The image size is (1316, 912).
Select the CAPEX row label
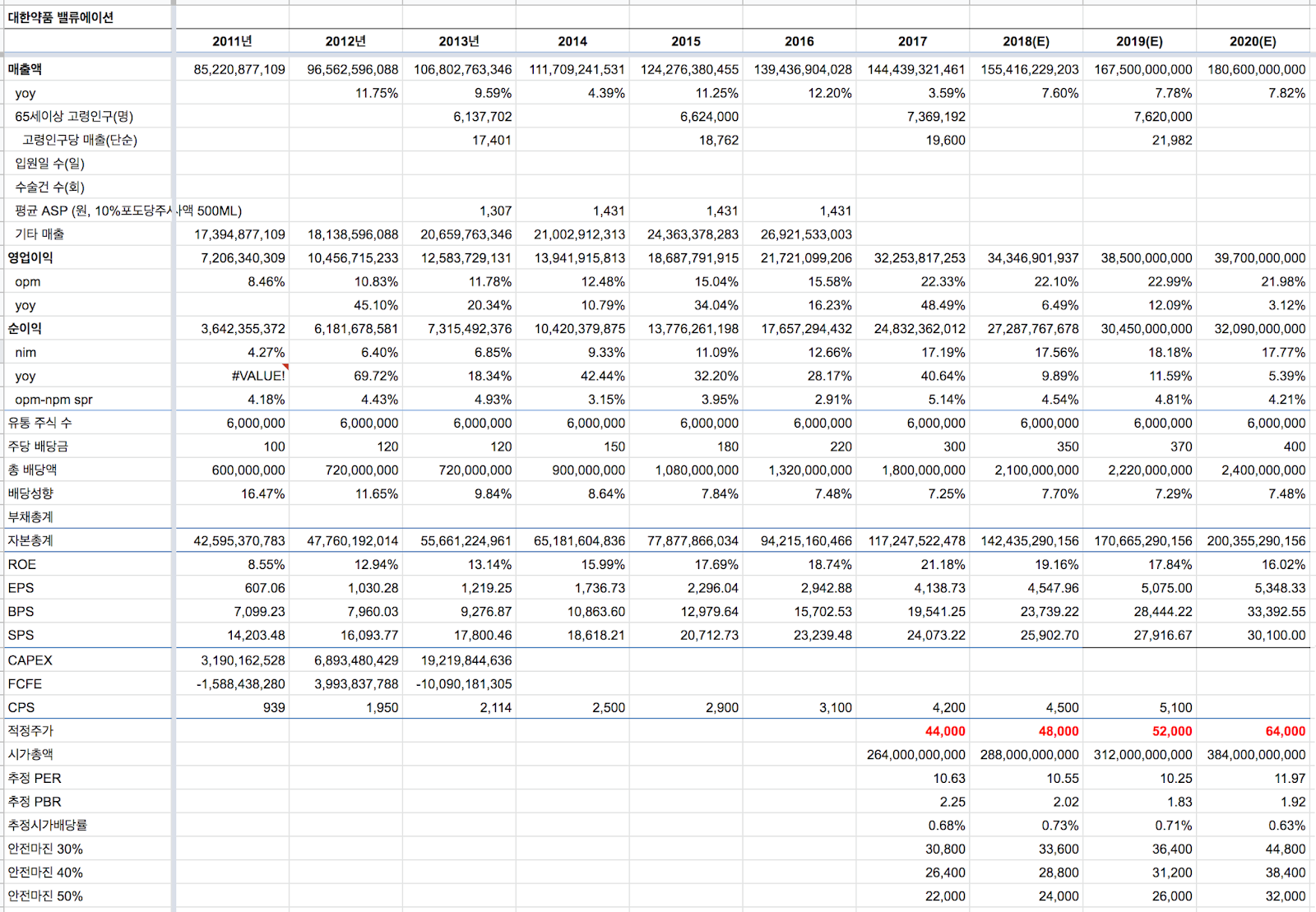pyautogui.click(x=30, y=660)
